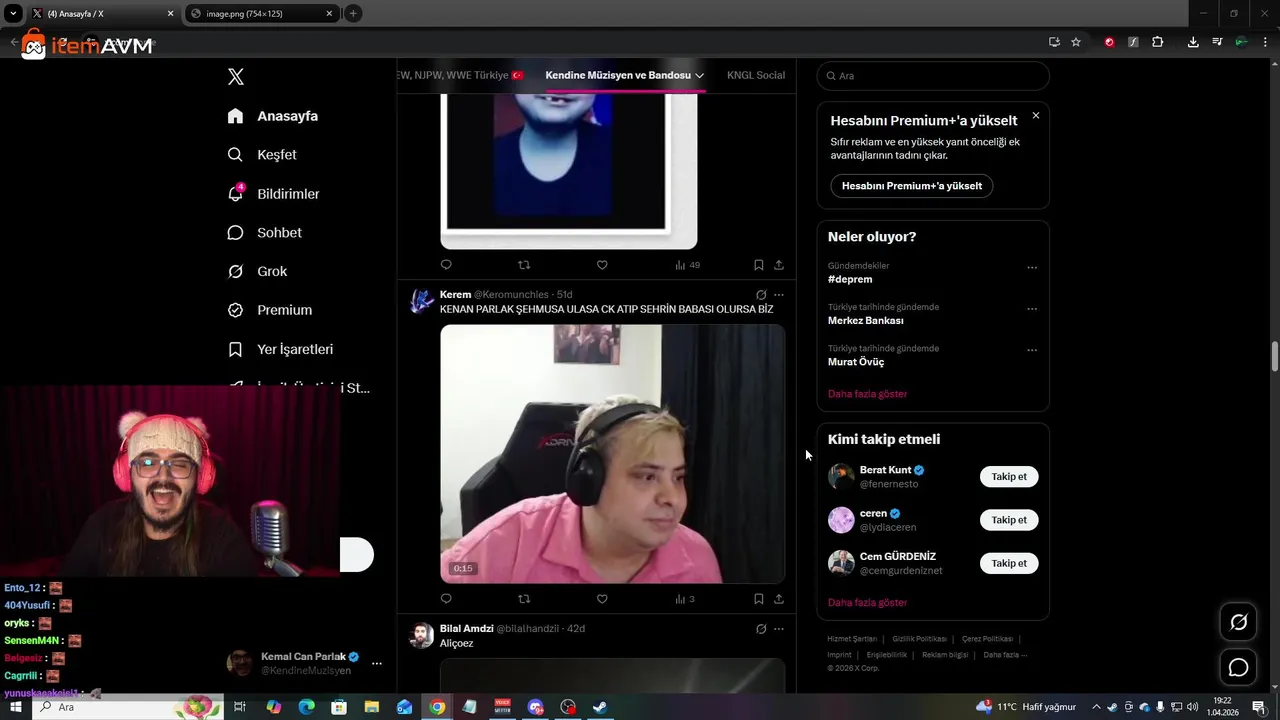Open a new browser tab
The image size is (1280, 720).
click(x=353, y=14)
